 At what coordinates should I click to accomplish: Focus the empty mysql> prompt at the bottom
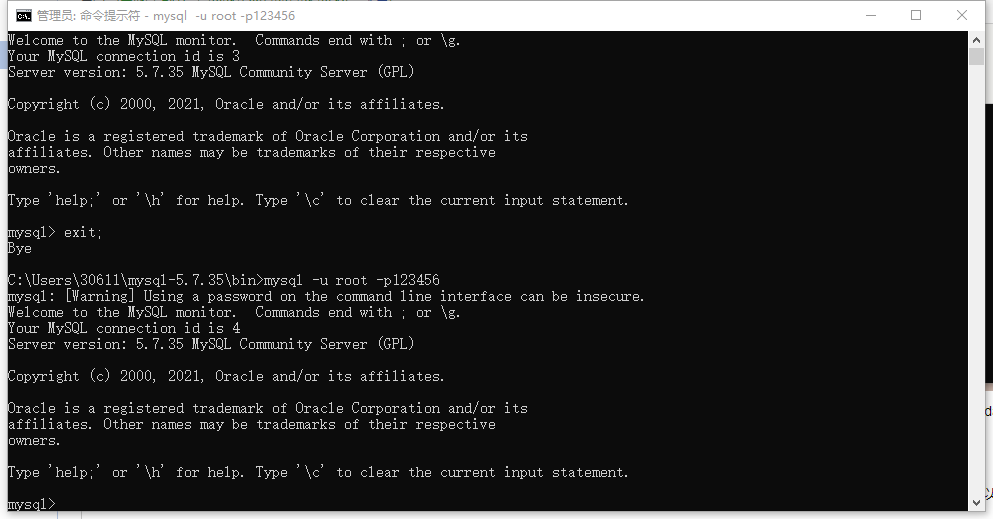(32, 504)
